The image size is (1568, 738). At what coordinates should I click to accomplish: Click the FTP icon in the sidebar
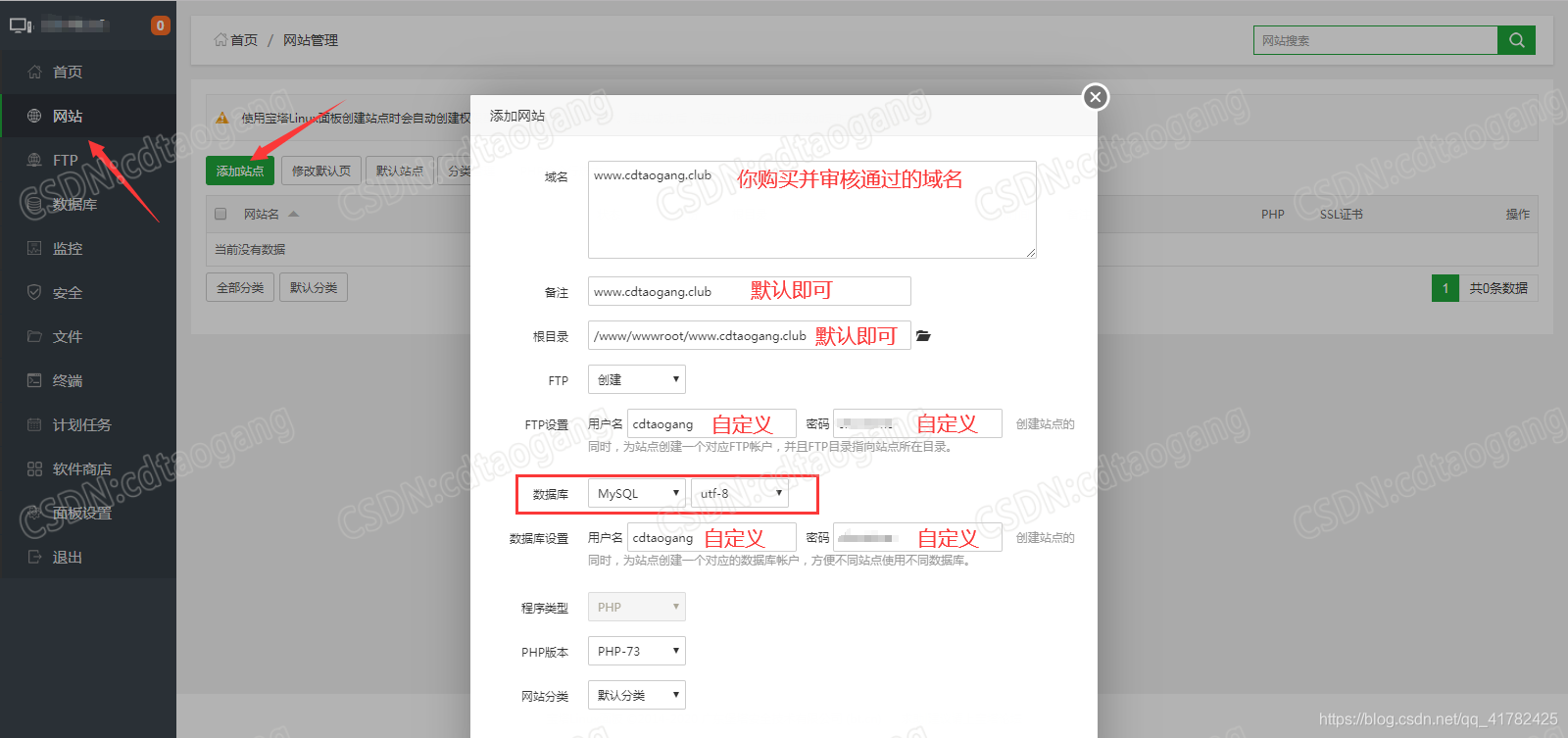pos(34,160)
